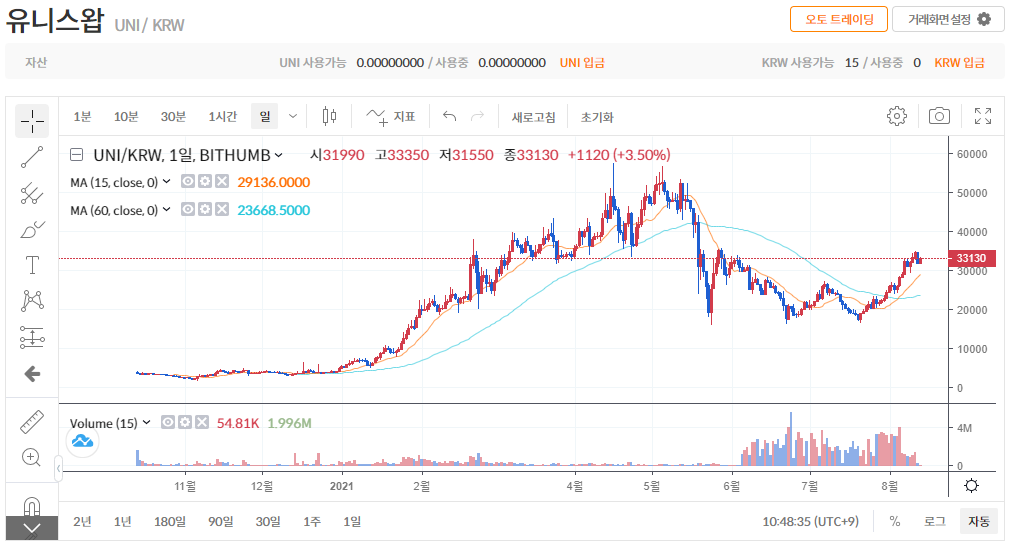This screenshot has width=1009, height=545.
Task: Click the UNI 입금 deposit link
Action: [x=582, y=62]
